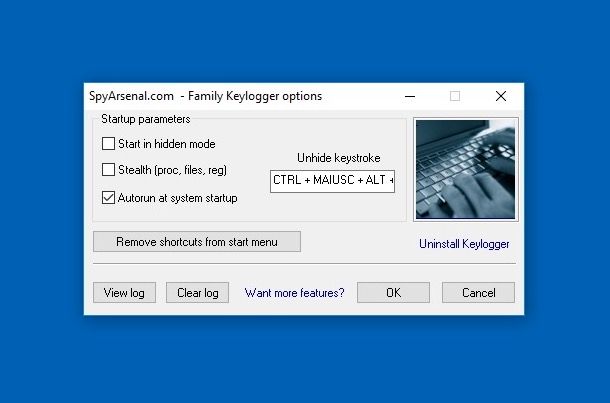Click Remove shortcuts from start menu button
The height and width of the screenshot is (403, 610).
click(197, 242)
